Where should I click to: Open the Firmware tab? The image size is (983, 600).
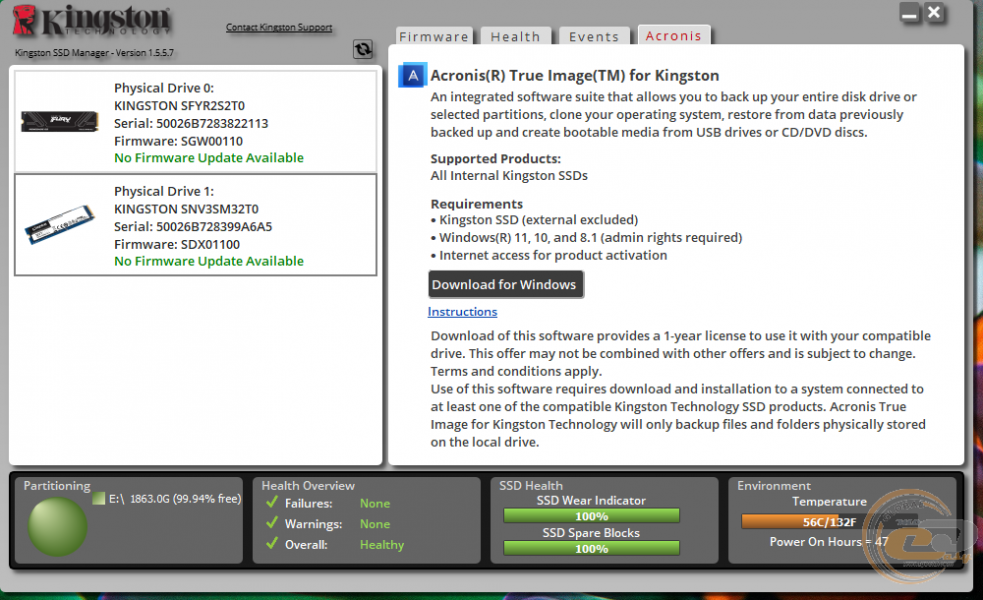click(434, 37)
